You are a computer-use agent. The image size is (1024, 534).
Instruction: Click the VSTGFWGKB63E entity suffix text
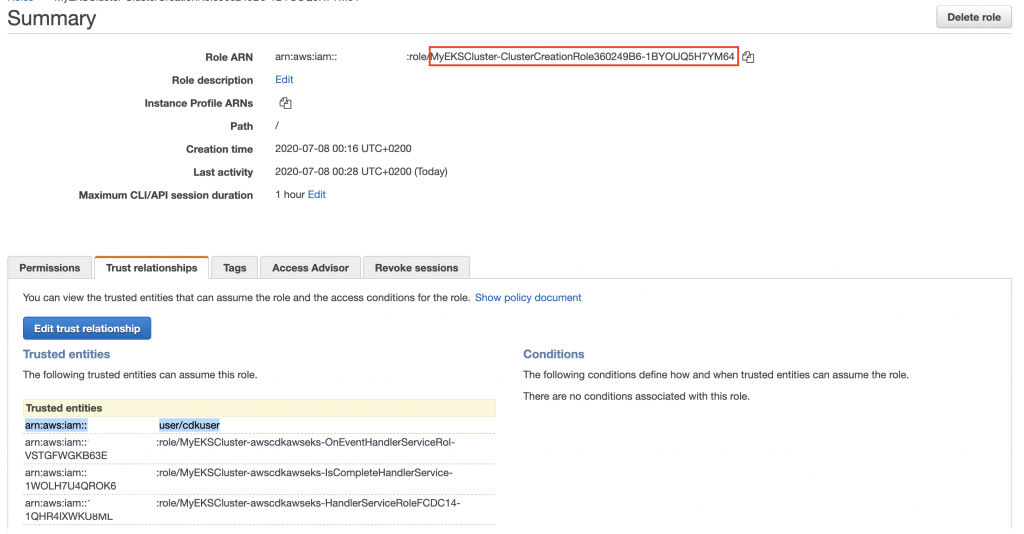point(66,456)
